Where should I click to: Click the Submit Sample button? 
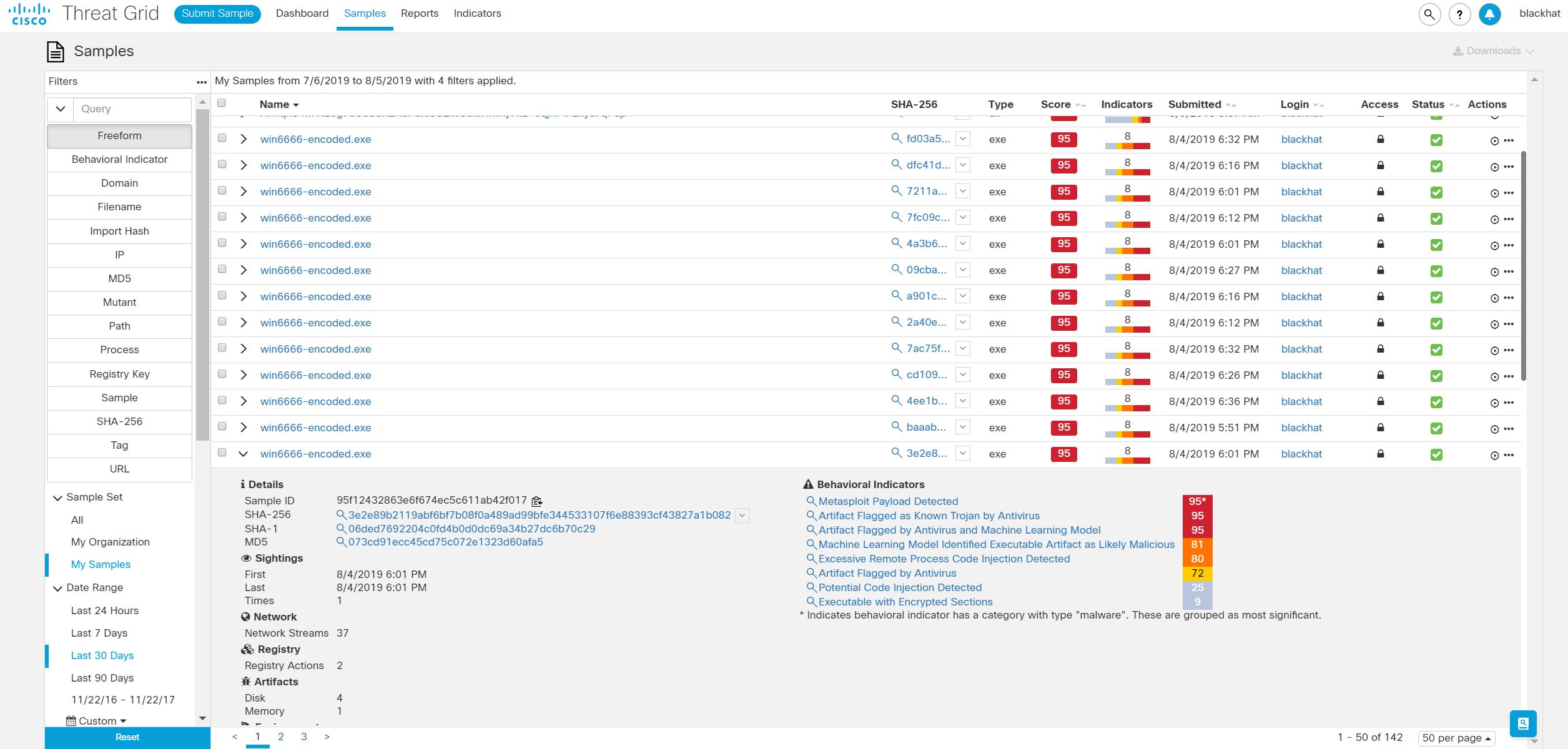coord(217,14)
